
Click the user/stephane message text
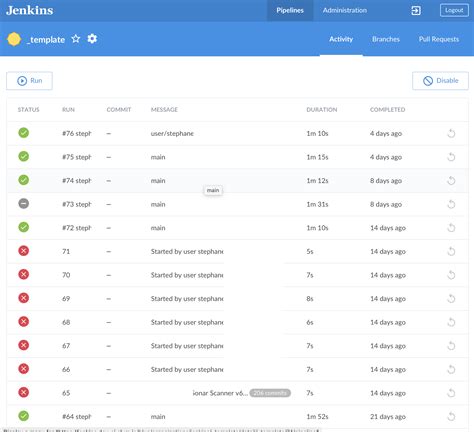click(172, 133)
